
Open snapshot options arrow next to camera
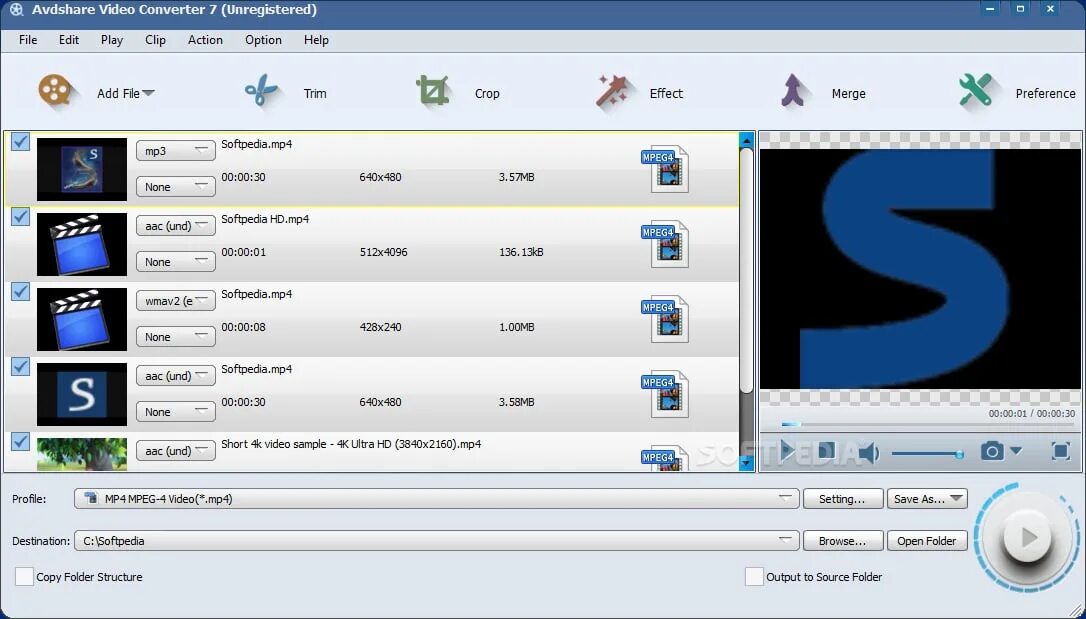(x=1015, y=451)
